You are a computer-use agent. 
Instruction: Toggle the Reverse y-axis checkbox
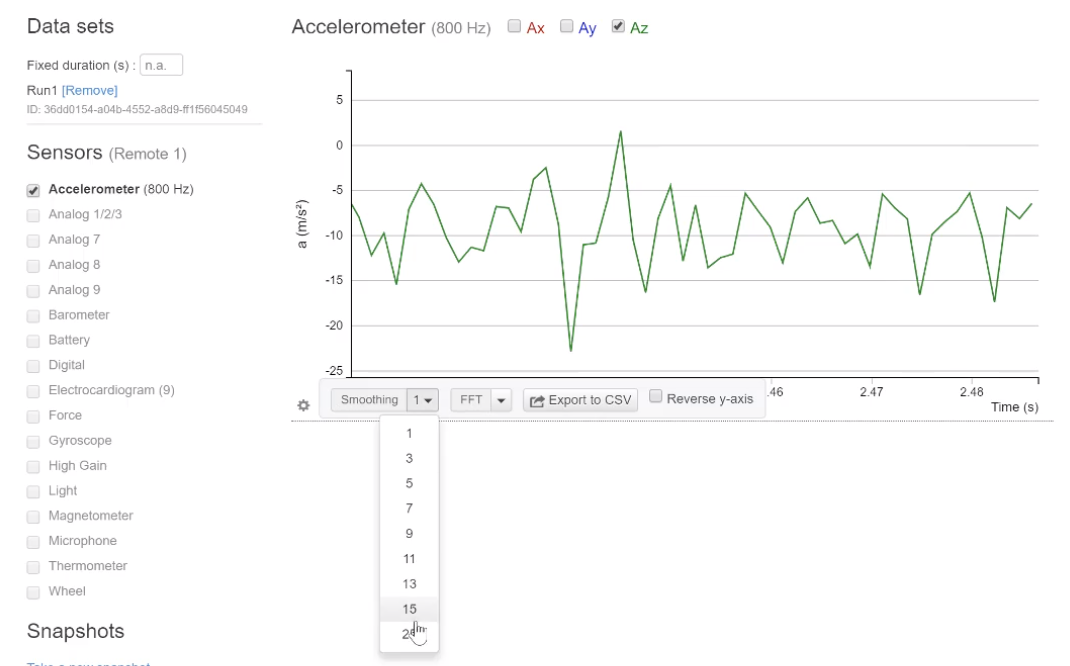(656, 396)
